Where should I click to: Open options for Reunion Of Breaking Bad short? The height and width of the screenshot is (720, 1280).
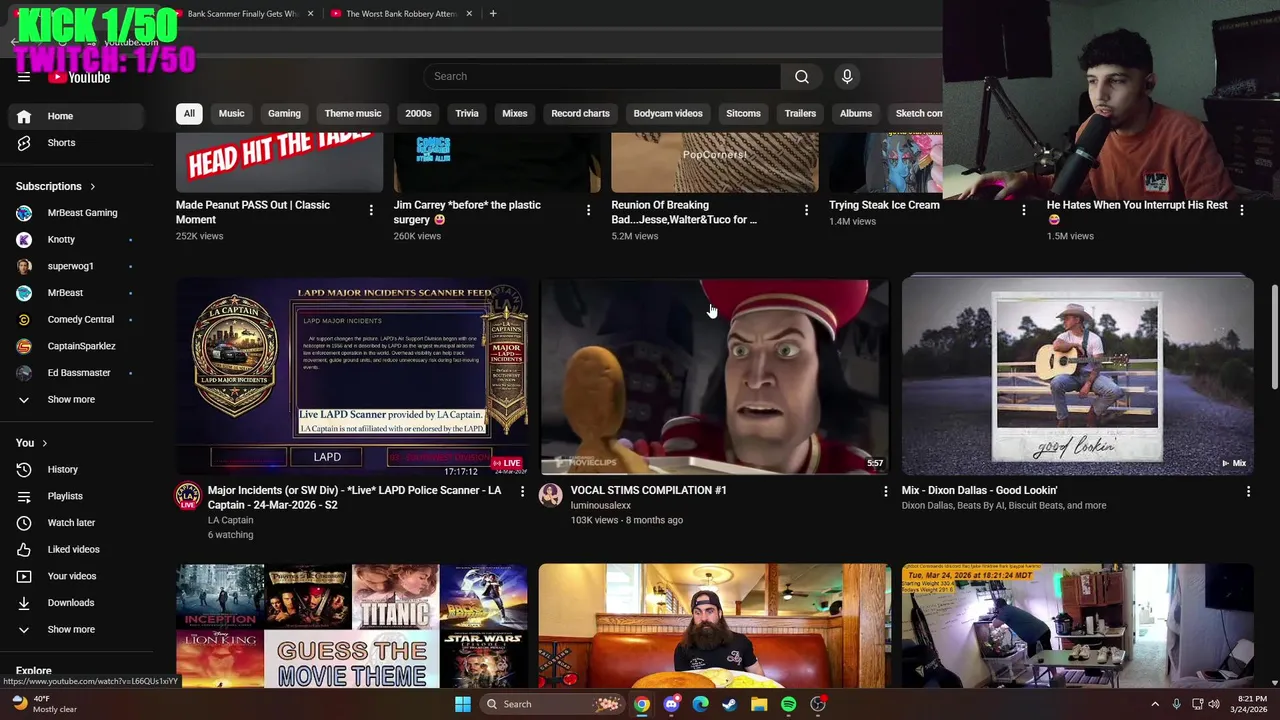click(806, 210)
